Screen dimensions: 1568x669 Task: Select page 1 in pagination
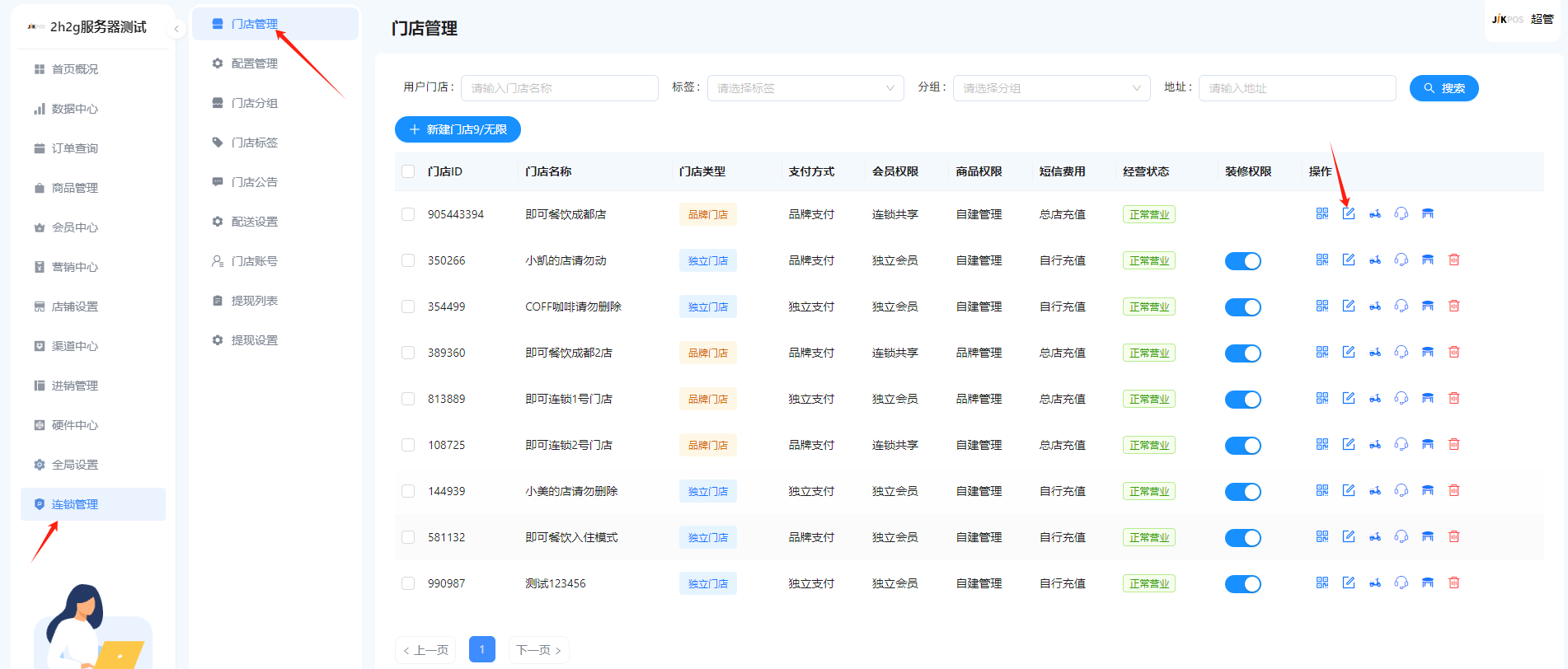(482, 649)
